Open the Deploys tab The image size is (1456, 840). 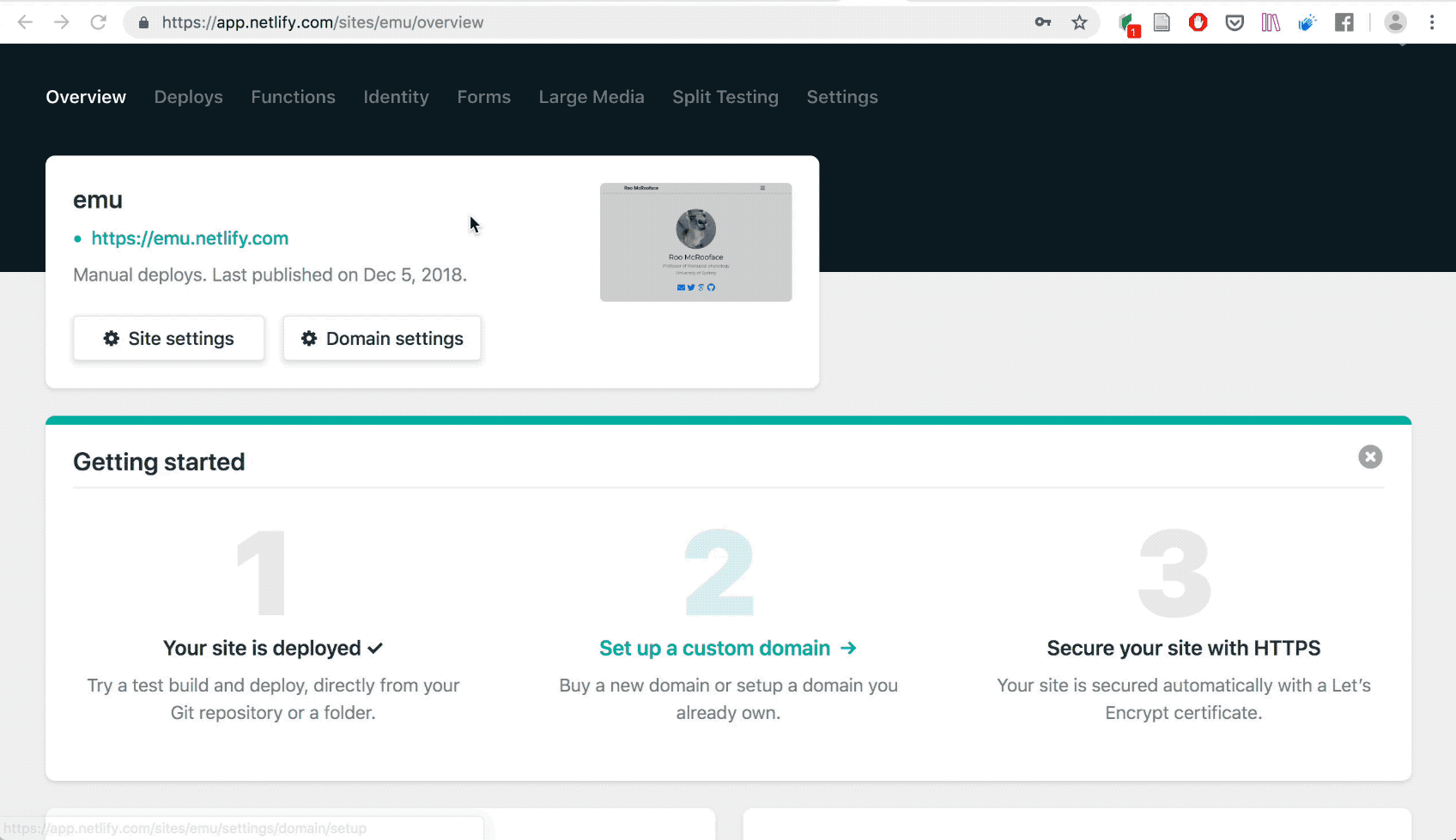(189, 97)
